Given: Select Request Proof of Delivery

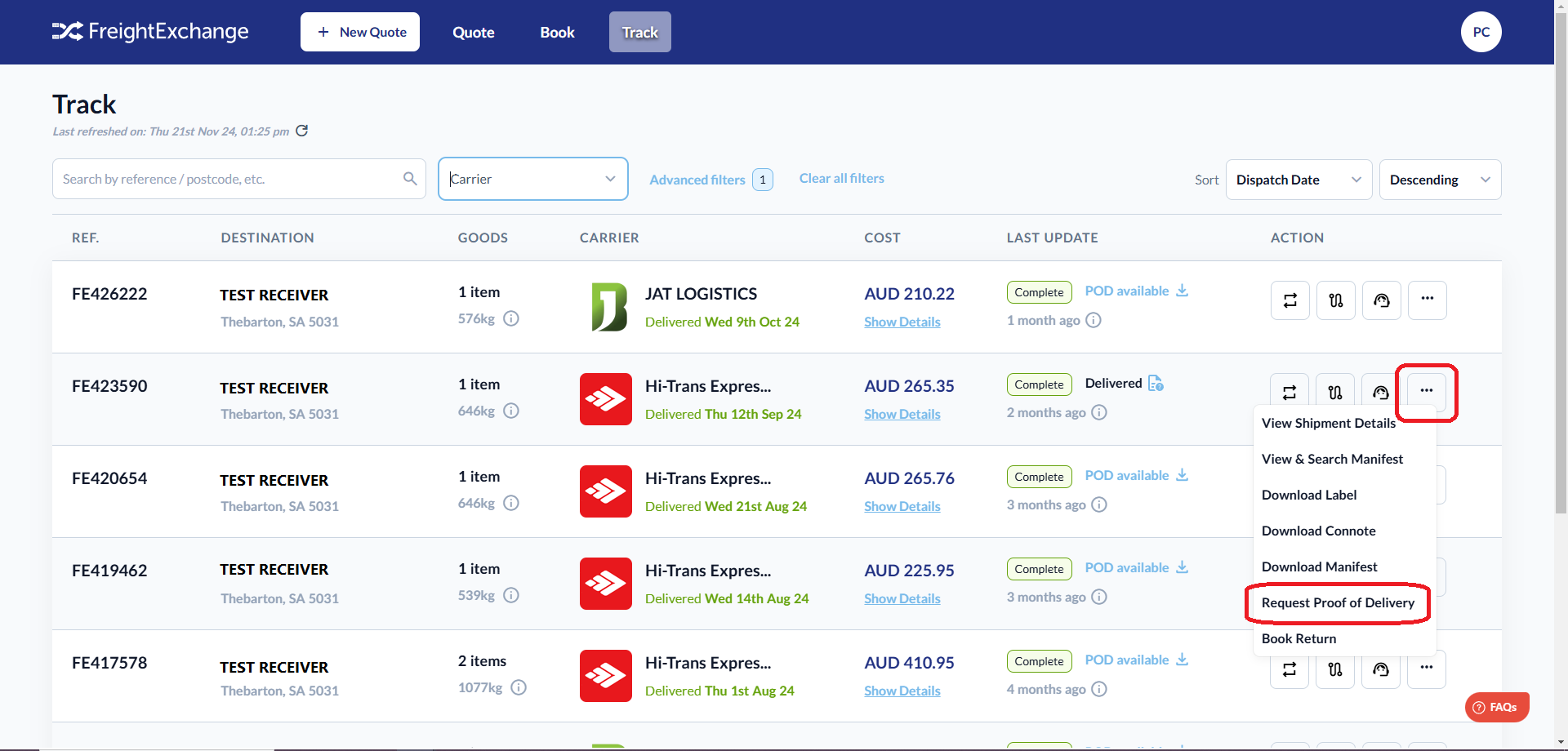Looking at the screenshot, I should [x=1338, y=602].
